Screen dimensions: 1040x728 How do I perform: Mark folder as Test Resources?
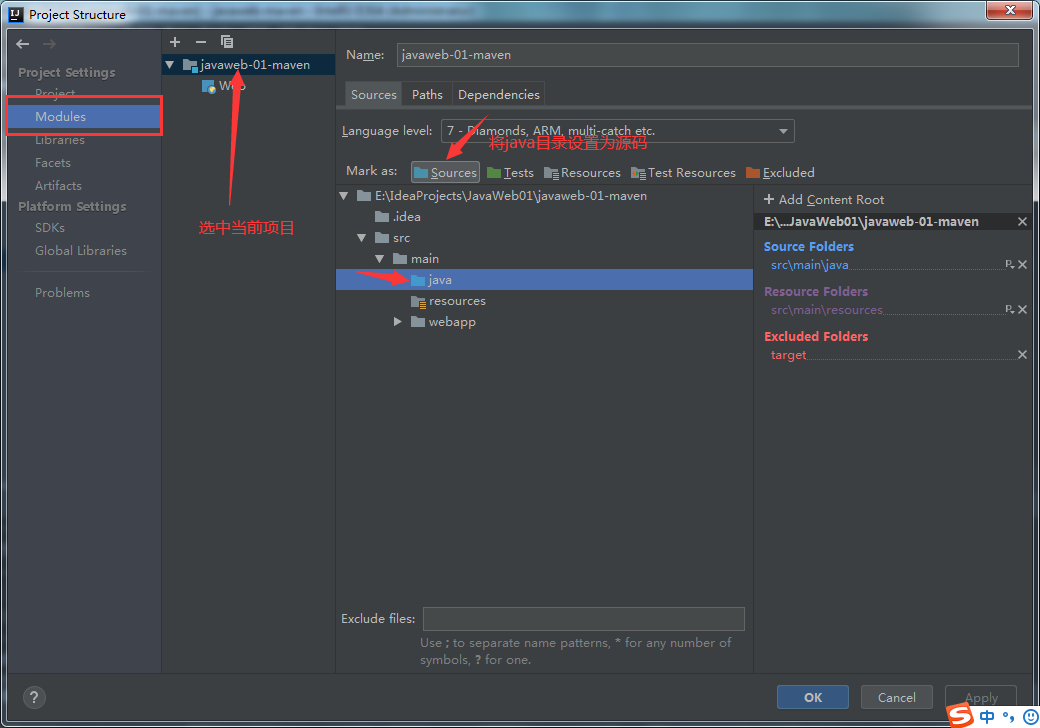click(683, 172)
